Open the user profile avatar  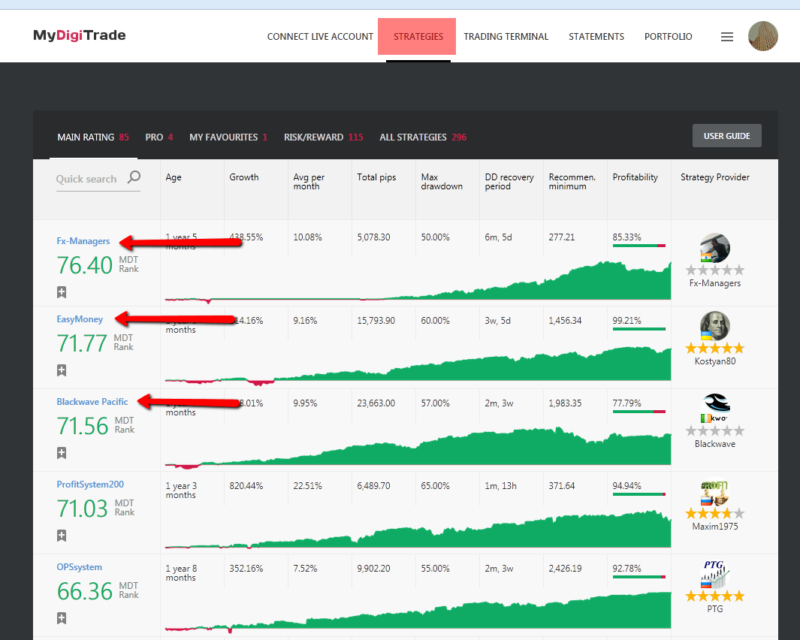763,36
